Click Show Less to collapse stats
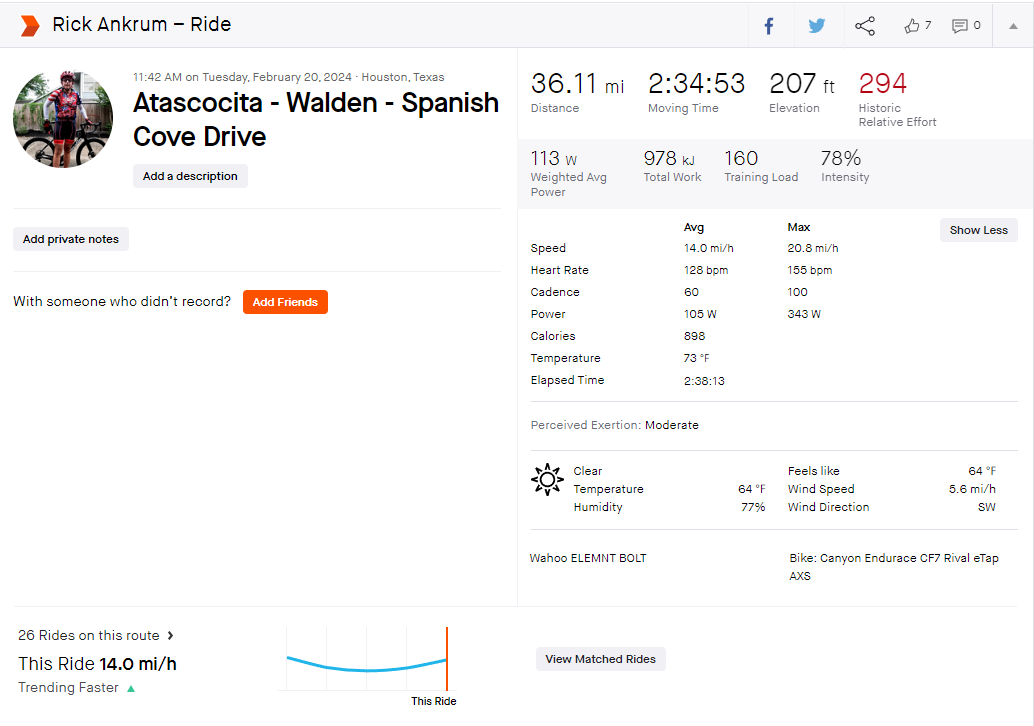1034x726 pixels. click(979, 230)
